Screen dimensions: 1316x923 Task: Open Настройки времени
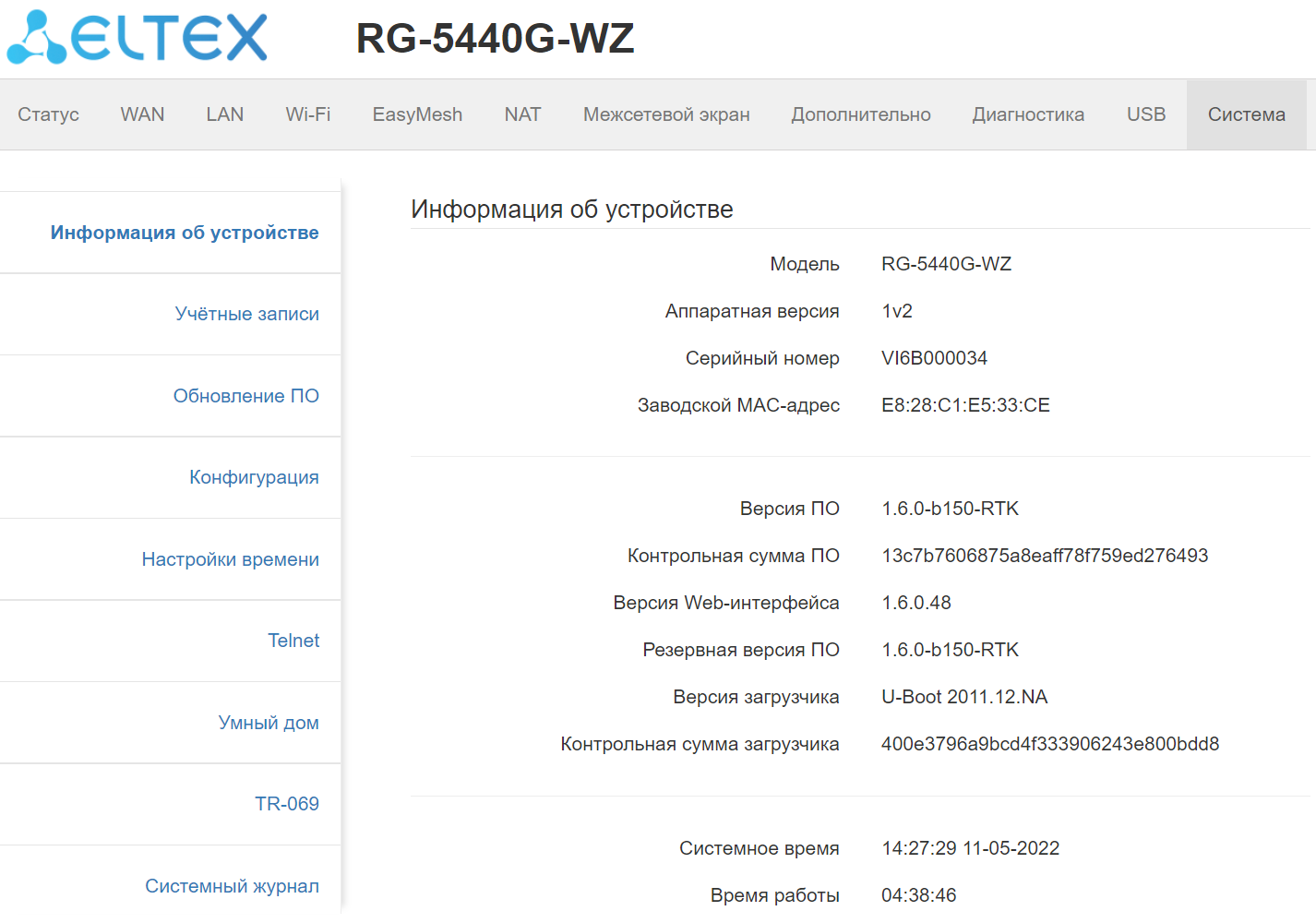click(231, 559)
